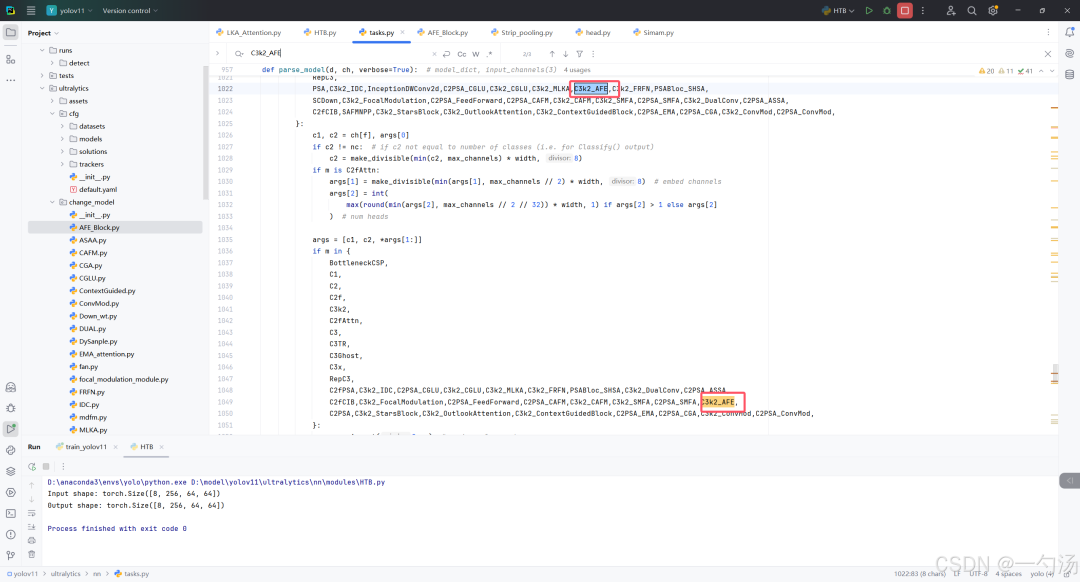Collapse the change_model folder
1080x582 pixels.
coord(51,202)
